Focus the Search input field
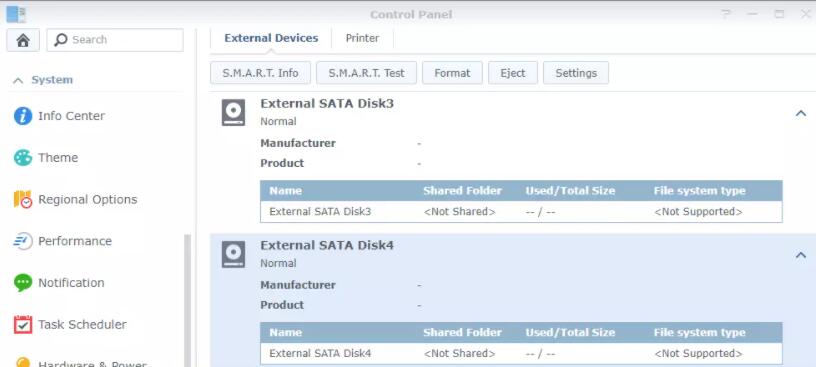Viewport: 816px width, 367px height. (x=115, y=40)
